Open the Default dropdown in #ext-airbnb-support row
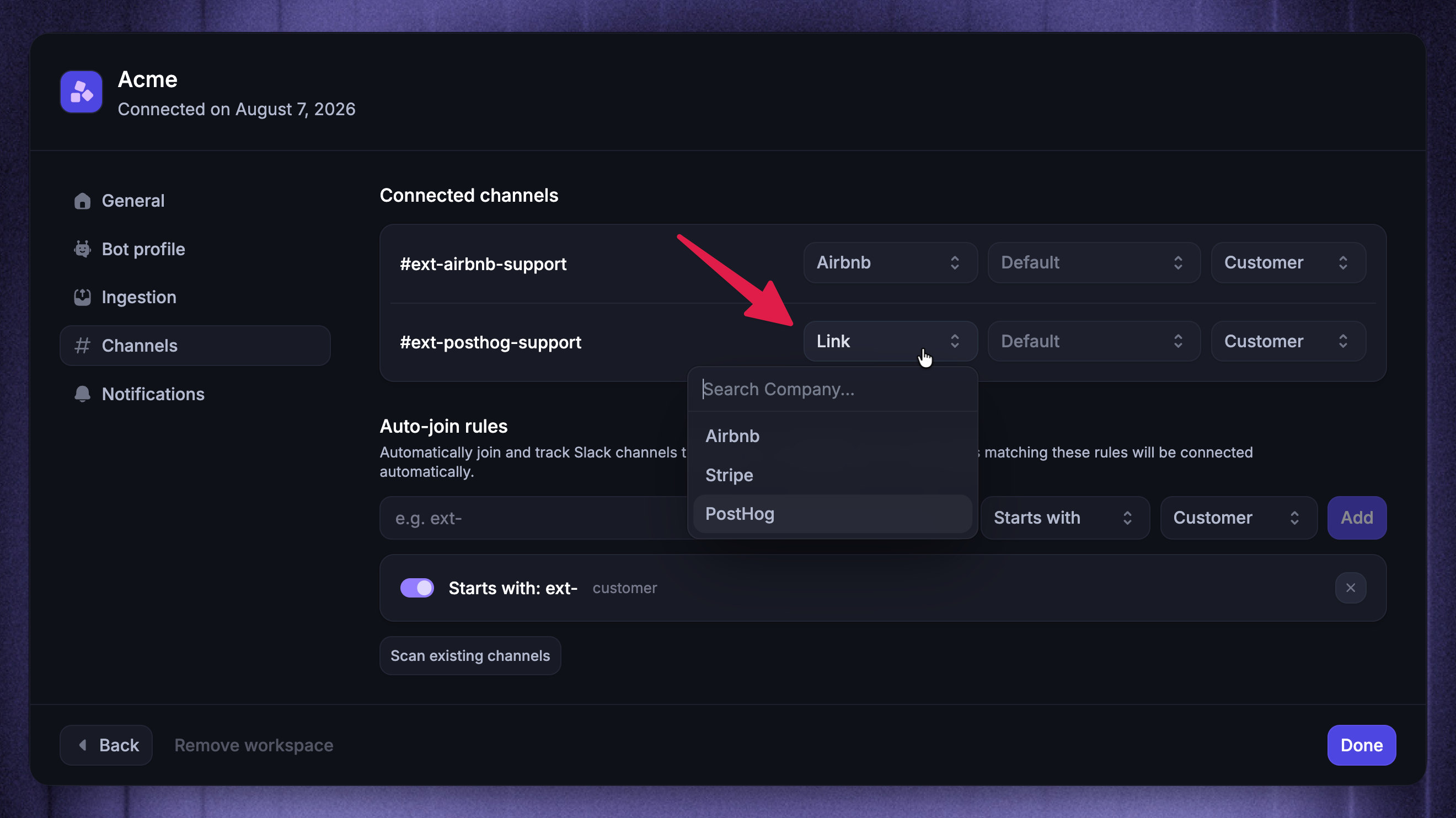This screenshot has width=1456, height=818. point(1094,262)
